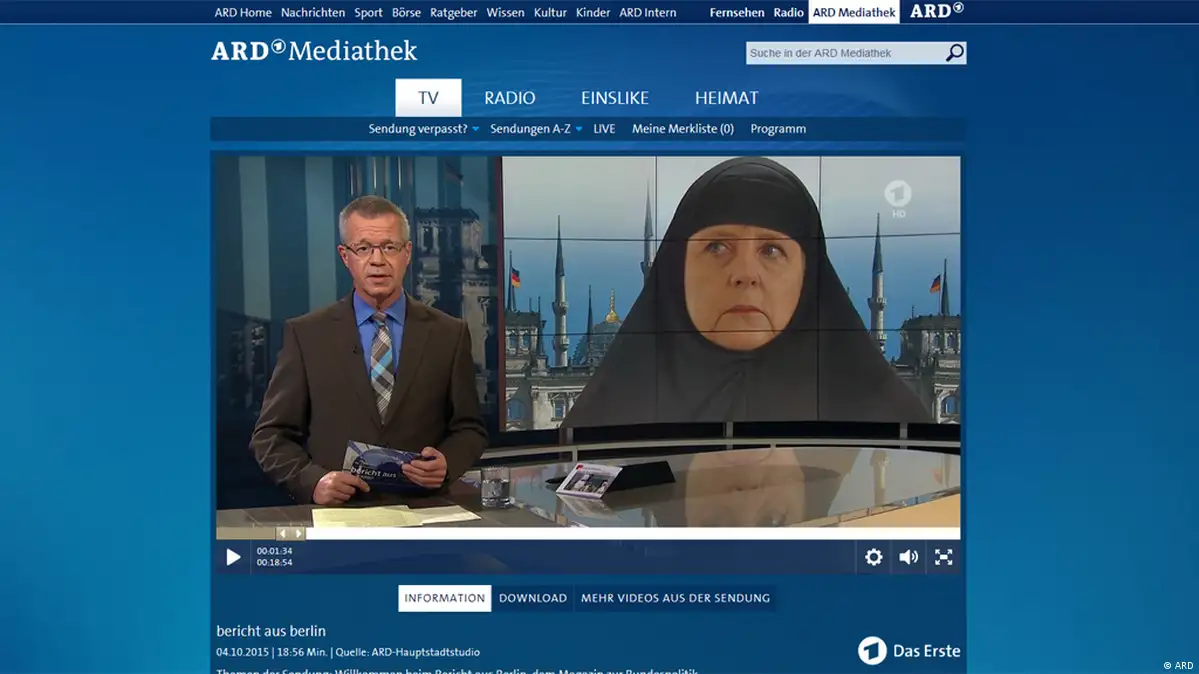Screen dimensions: 1199x674
Task: Show "Mehr Videos aus der Sendung"
Action: tap(675, 598)
